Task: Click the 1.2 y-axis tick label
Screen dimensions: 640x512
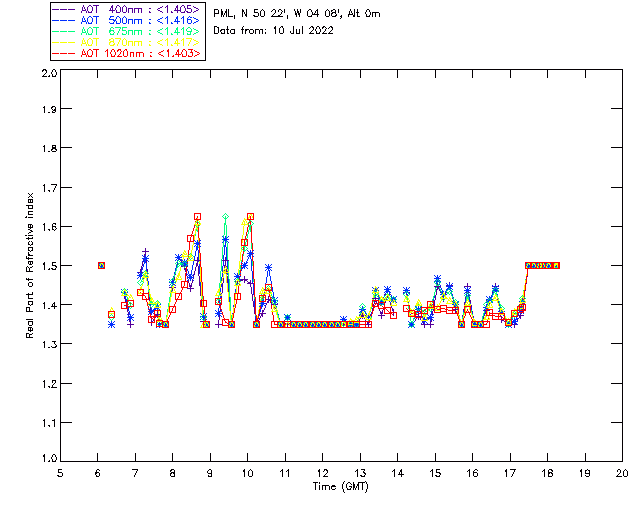Action: click(x=49, y=384)
